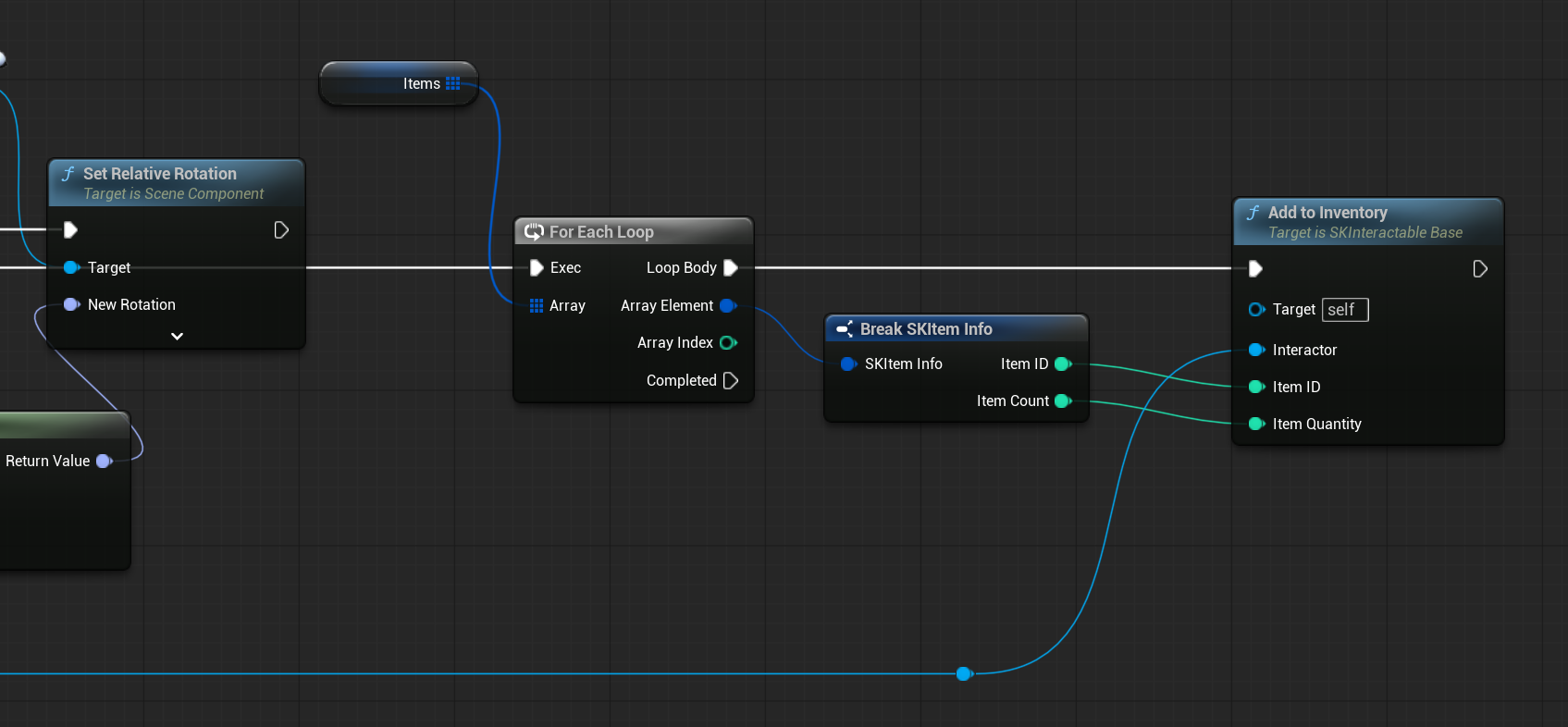The image size is (1568, 727).
Task: Click the Item Count output pin
Action: 1063,401
